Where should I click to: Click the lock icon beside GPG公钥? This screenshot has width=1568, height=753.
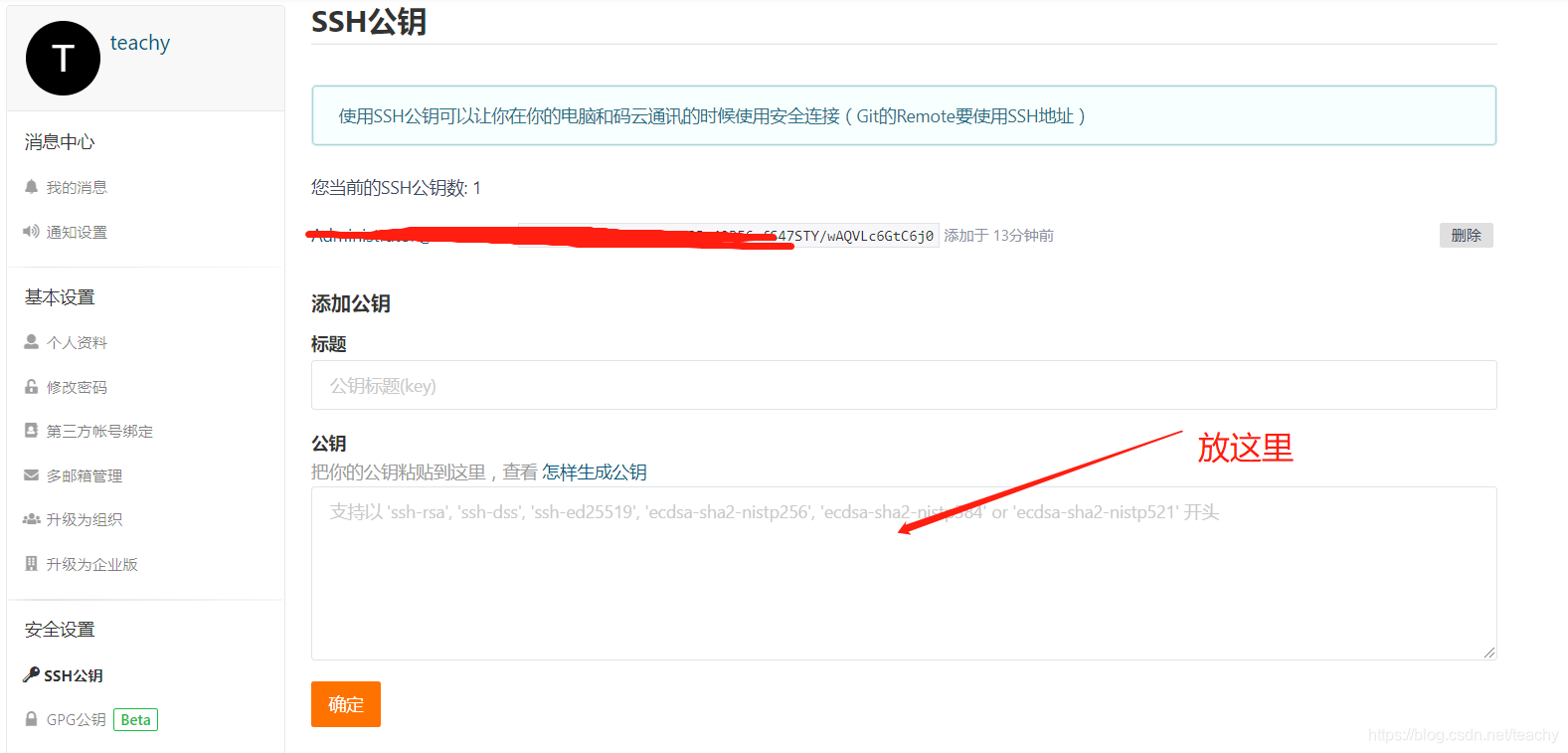[x=31, y=719]
